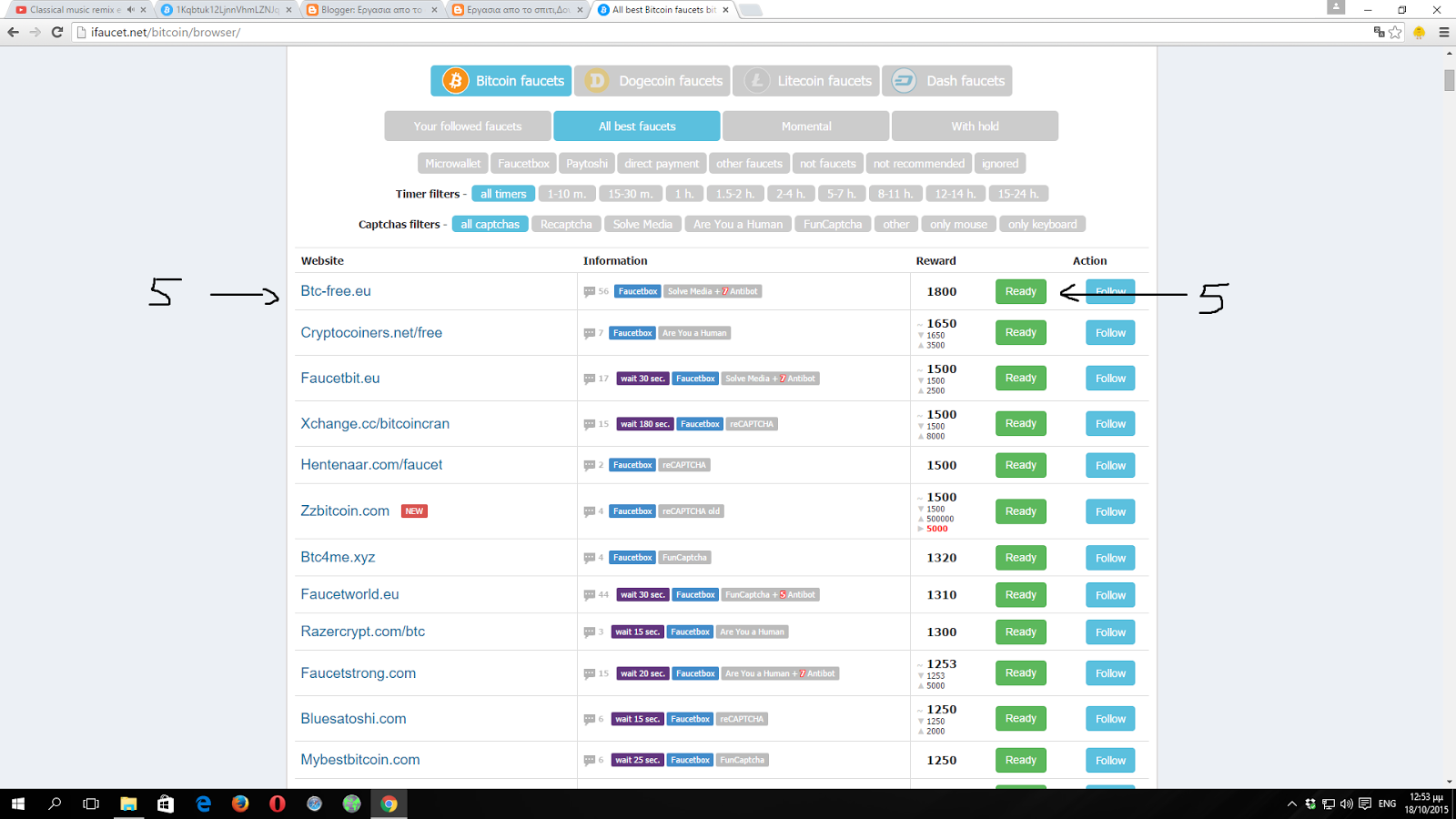
Task: Open Microsoft Edge from the taskbar
Action: (x=203, y=804)
